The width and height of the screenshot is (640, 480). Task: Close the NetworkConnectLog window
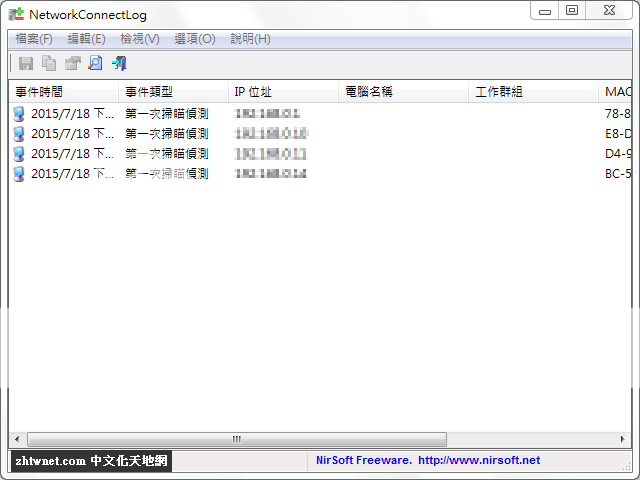[609, 11]
